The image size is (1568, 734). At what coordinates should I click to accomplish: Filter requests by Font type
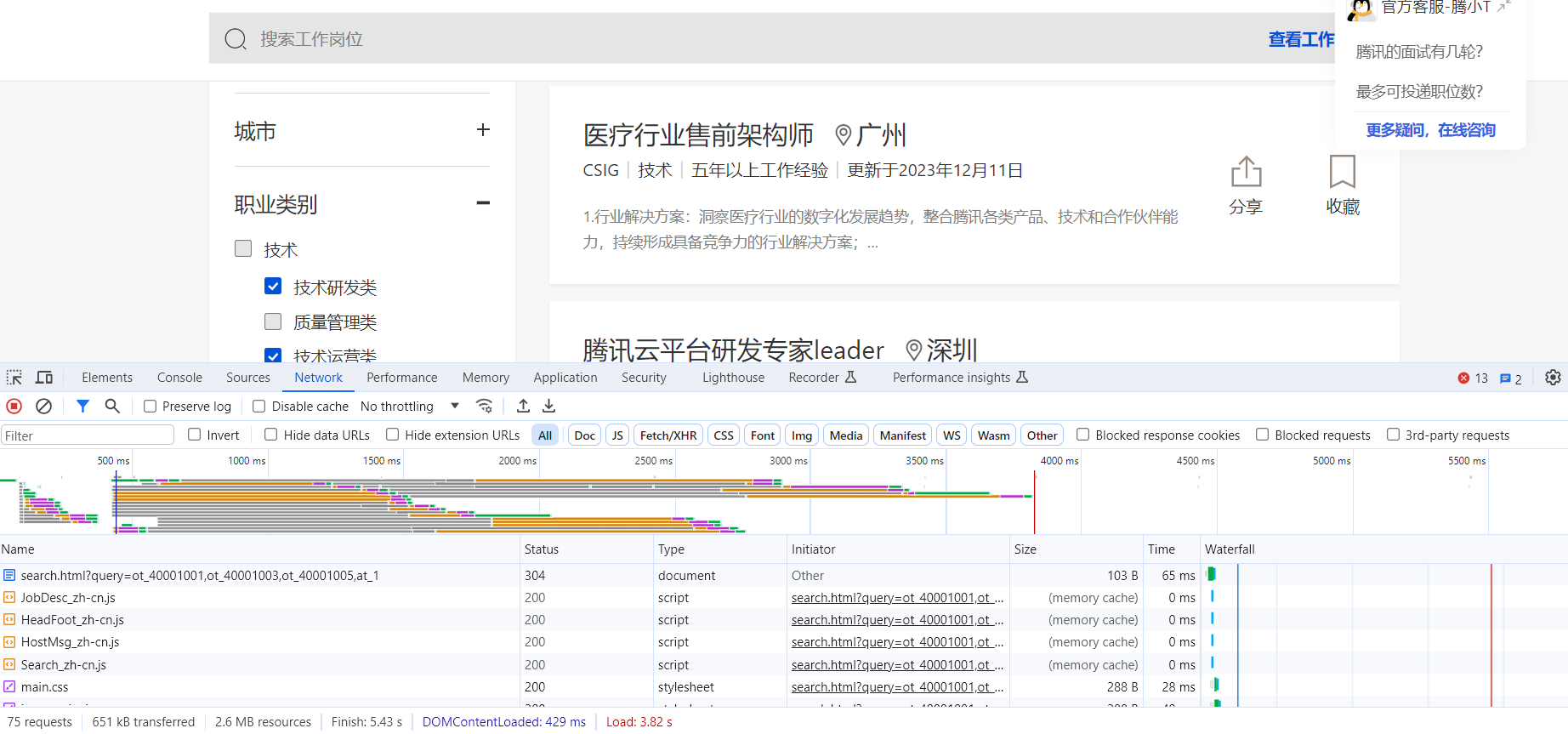tap(763, 435)
